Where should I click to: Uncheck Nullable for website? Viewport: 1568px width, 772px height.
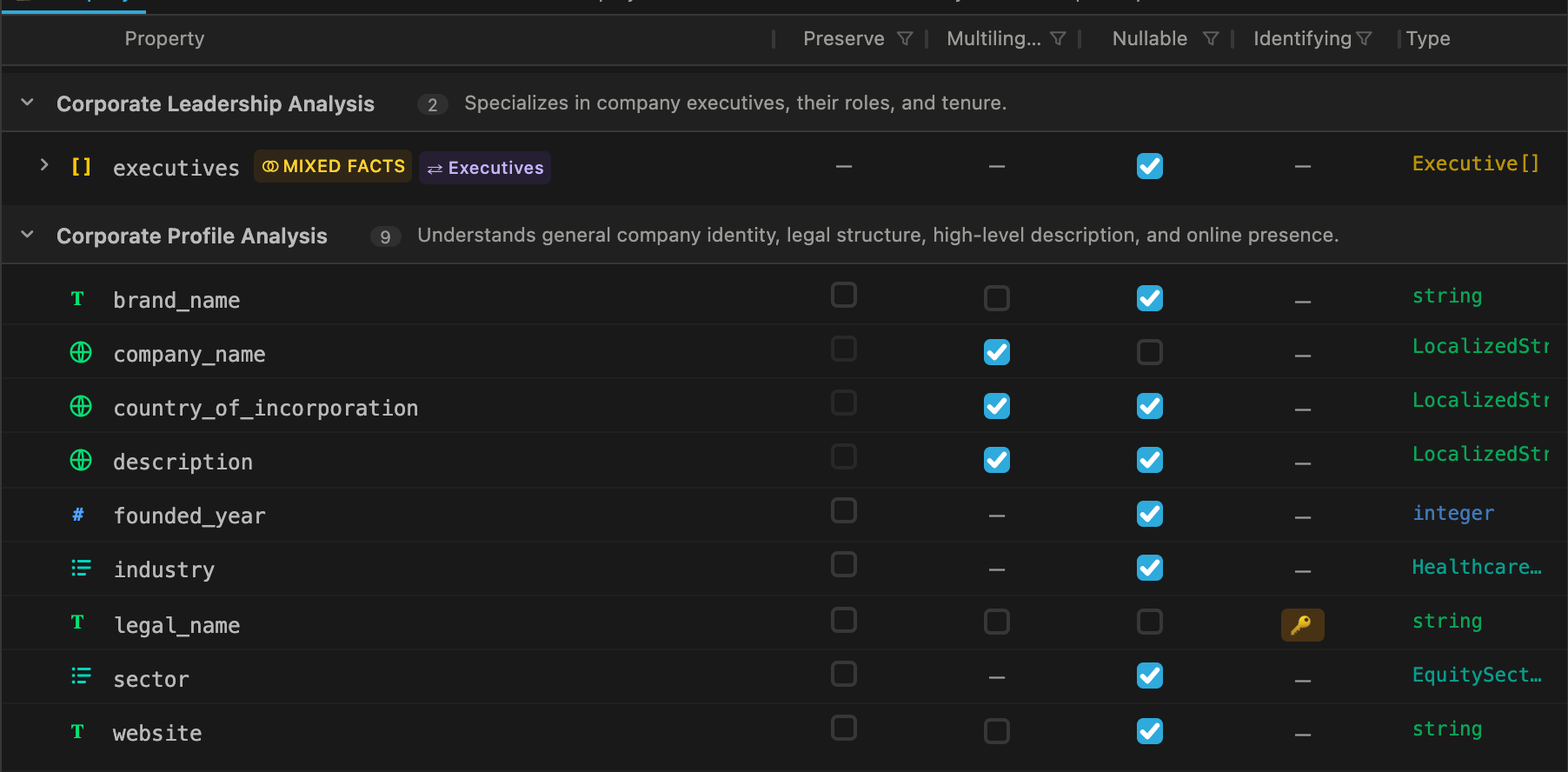tap(1150, 731)
